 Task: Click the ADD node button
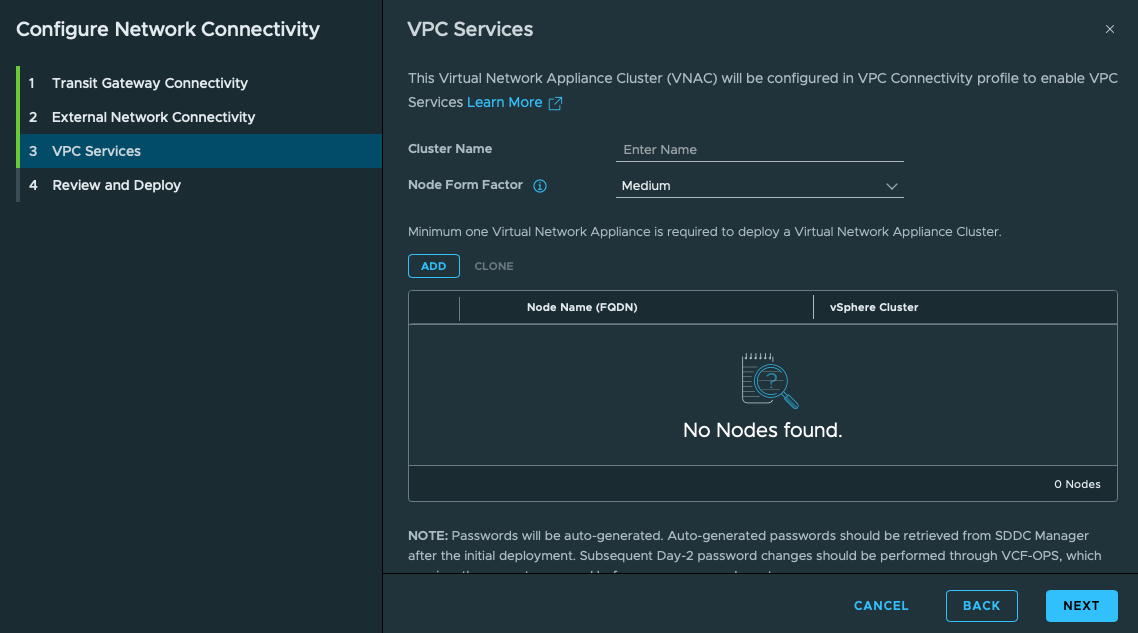tap(433, 266)
